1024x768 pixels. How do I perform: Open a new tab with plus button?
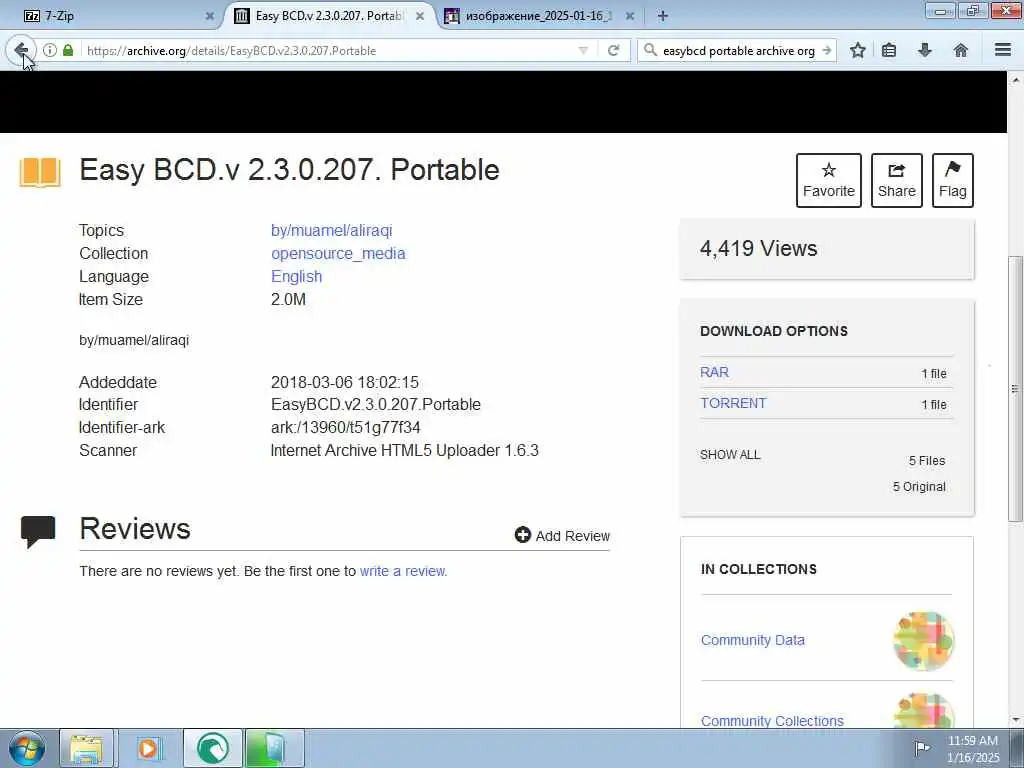click(662, 16)
